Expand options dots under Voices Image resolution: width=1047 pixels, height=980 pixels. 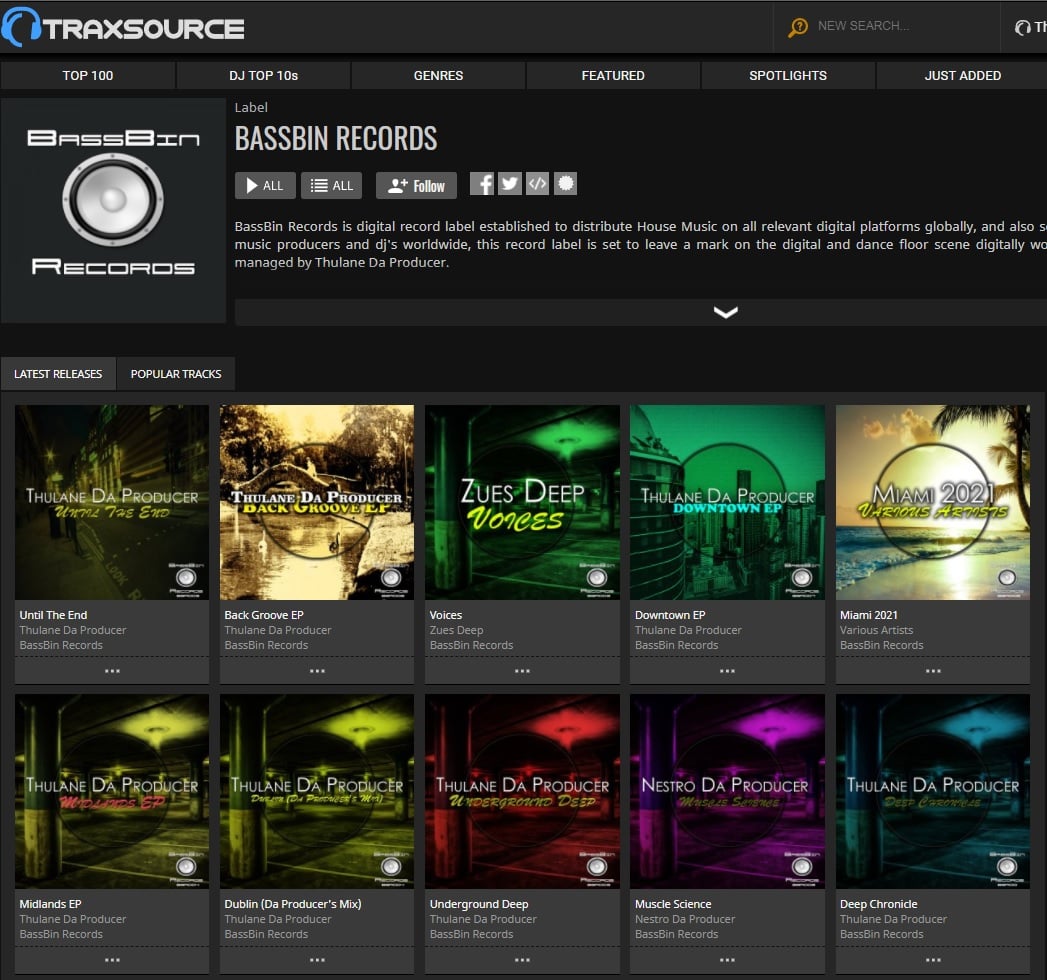click(x=522, y=671)
